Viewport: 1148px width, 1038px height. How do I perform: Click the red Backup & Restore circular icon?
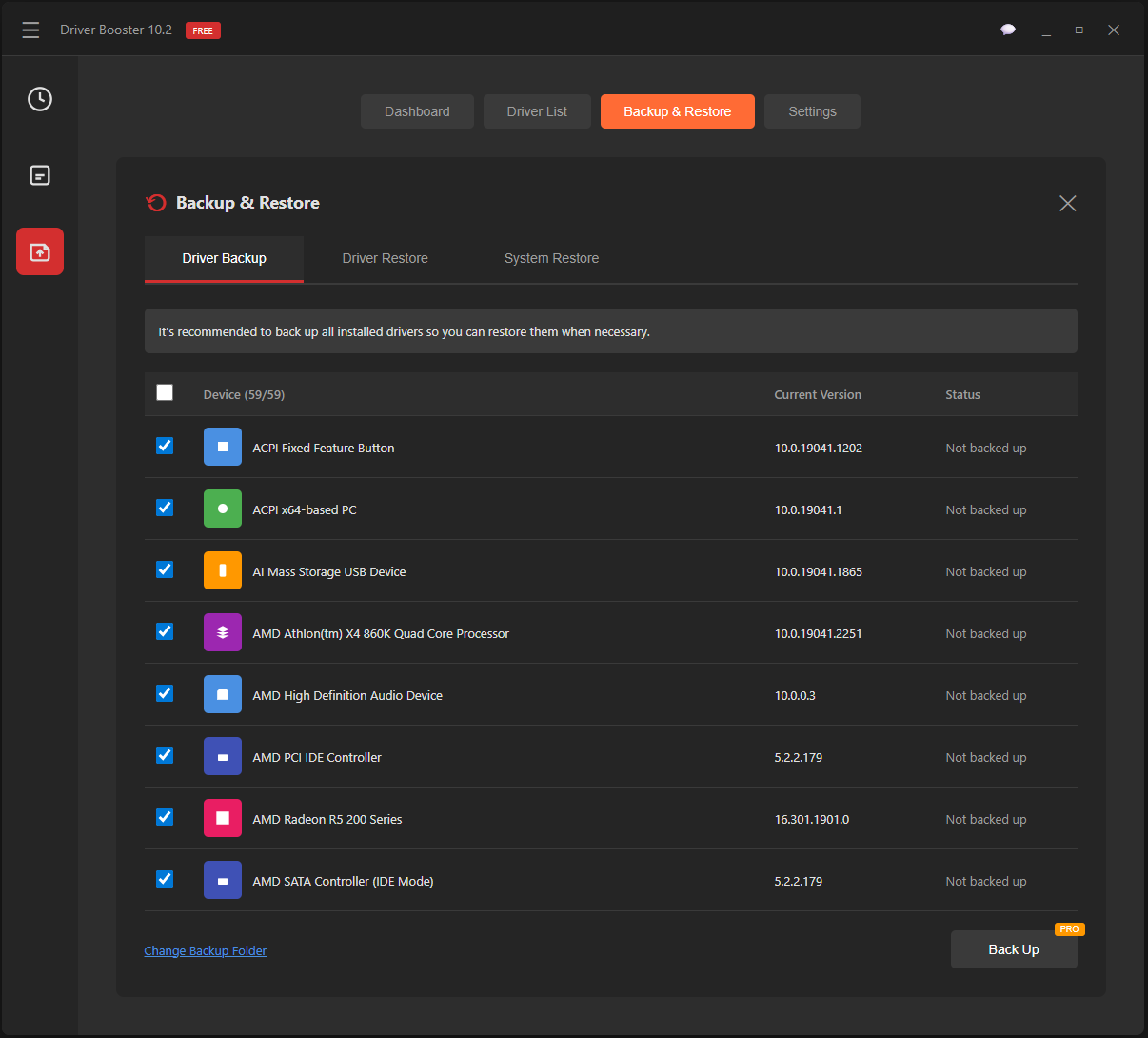(x=155, y=202)
